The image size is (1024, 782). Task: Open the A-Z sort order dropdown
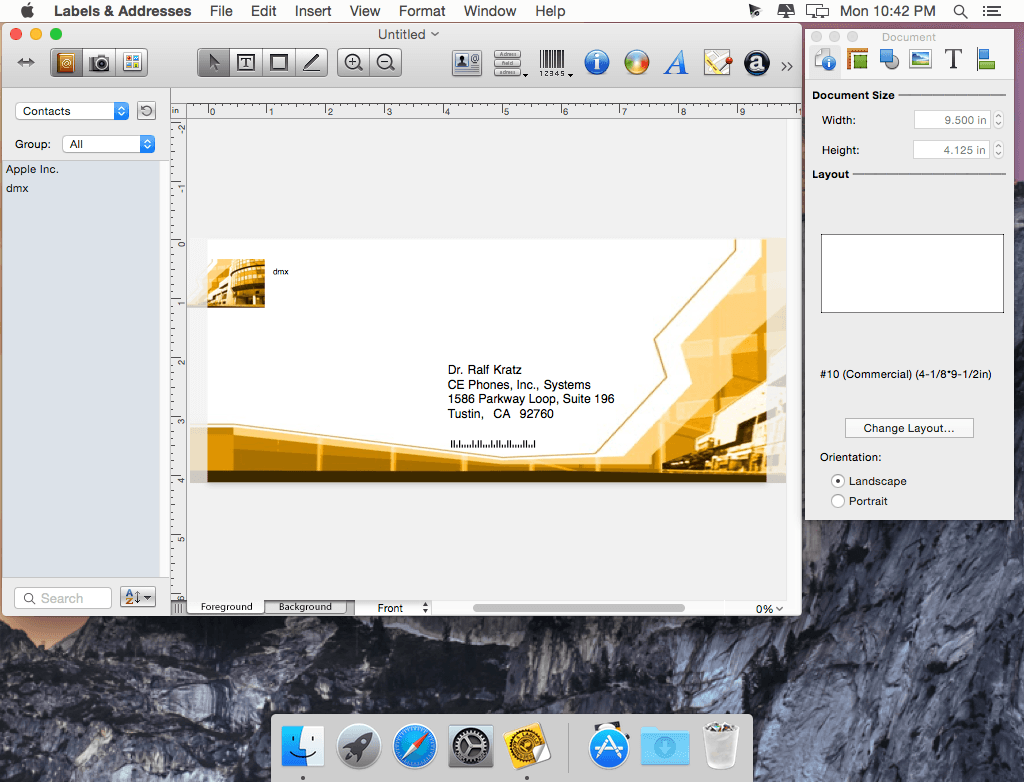[x=138, y=597]
